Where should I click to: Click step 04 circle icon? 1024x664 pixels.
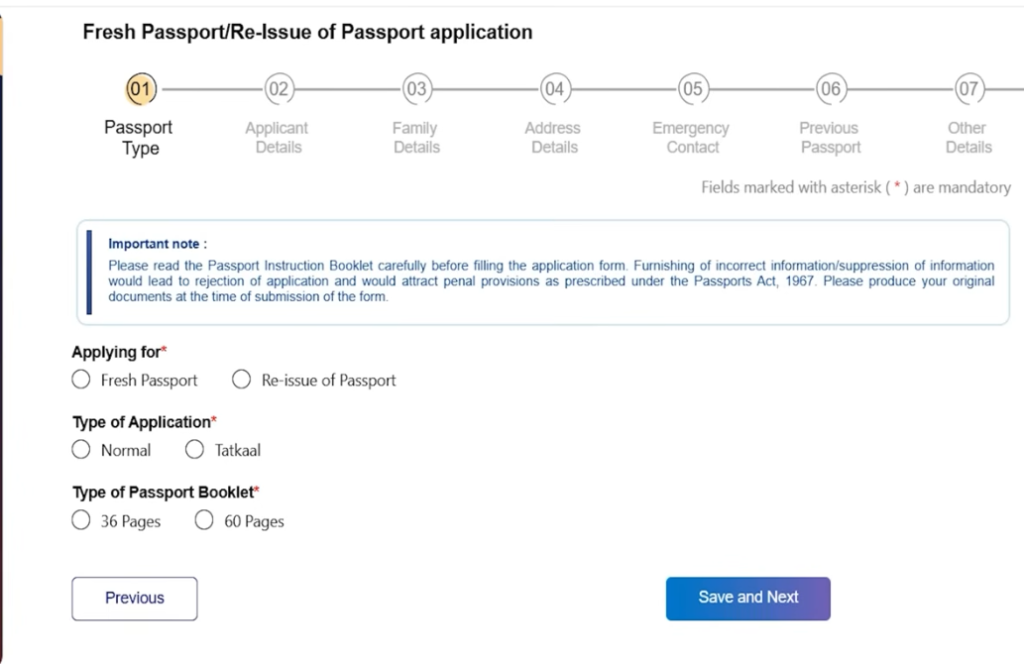coord(554,89)
